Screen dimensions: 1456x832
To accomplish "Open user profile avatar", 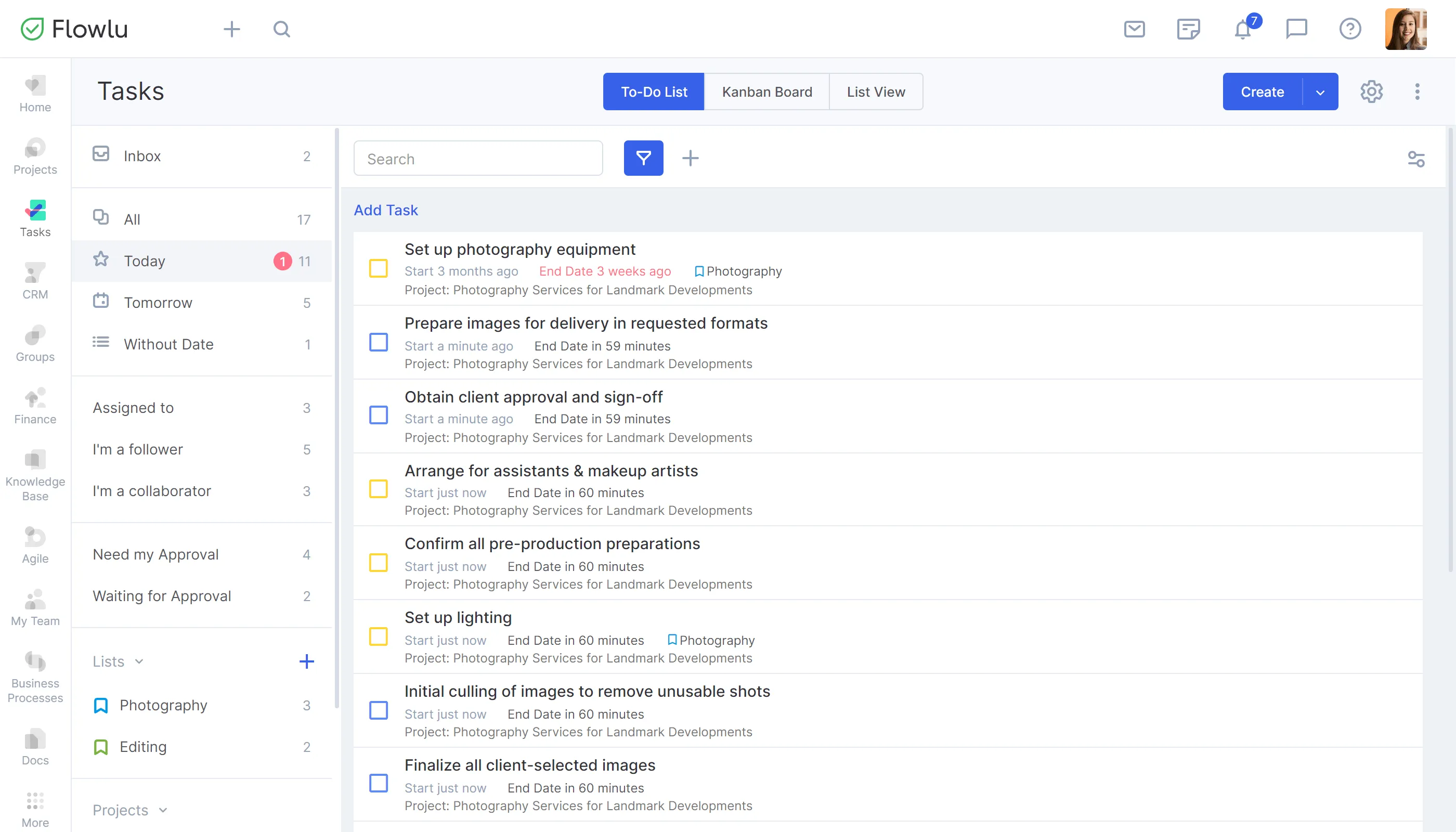I will tap(1406, 29).
